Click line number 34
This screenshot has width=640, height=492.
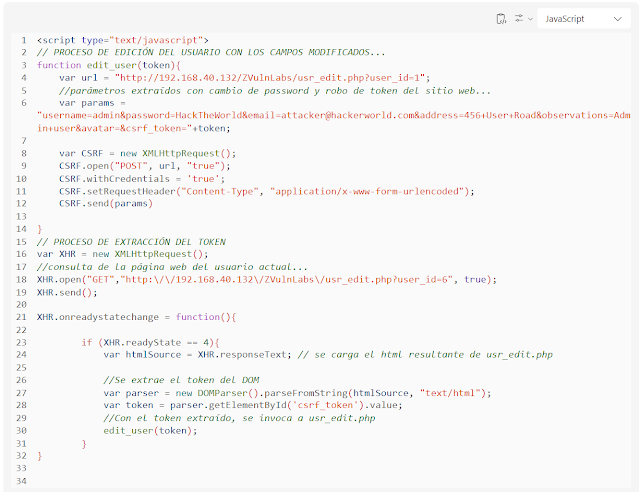[x=22, y=481]
